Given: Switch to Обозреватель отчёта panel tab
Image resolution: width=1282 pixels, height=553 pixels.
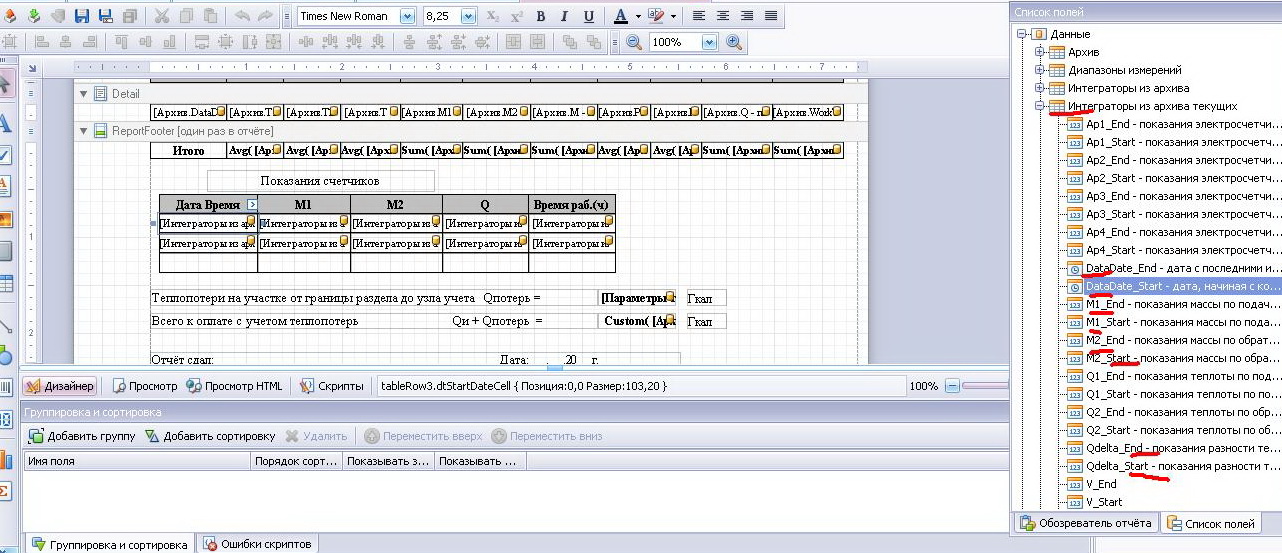Looking at the screenshot, I should pos(1086,523).
